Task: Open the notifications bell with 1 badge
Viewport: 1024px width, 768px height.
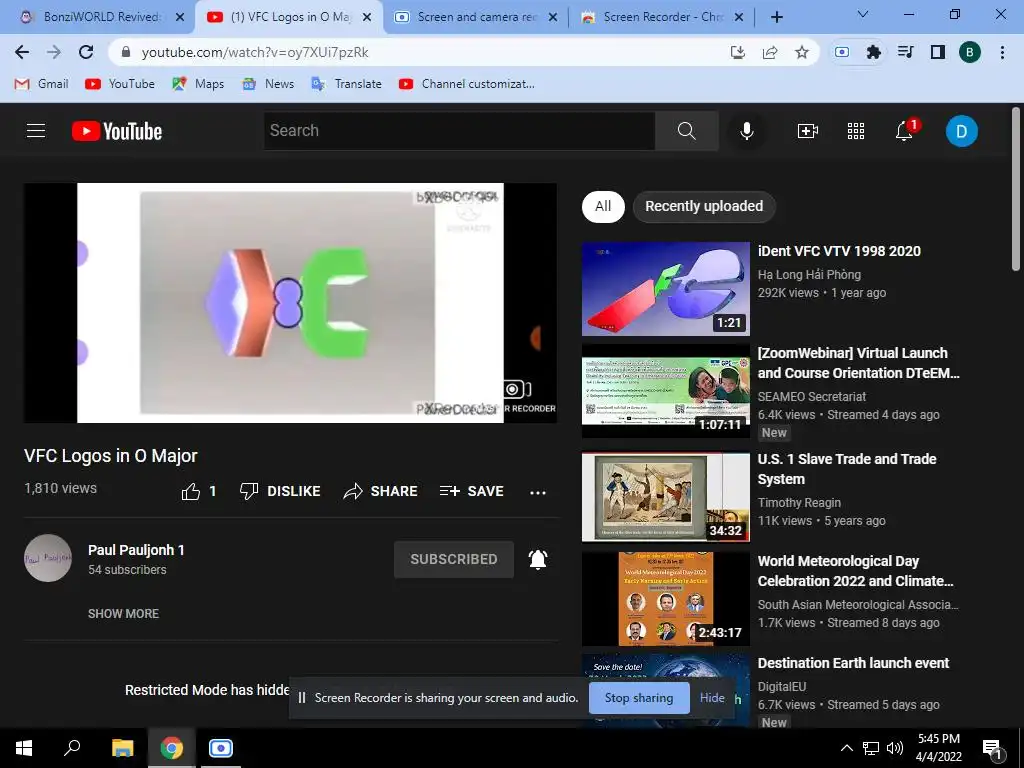Action: tap(906, 129)
